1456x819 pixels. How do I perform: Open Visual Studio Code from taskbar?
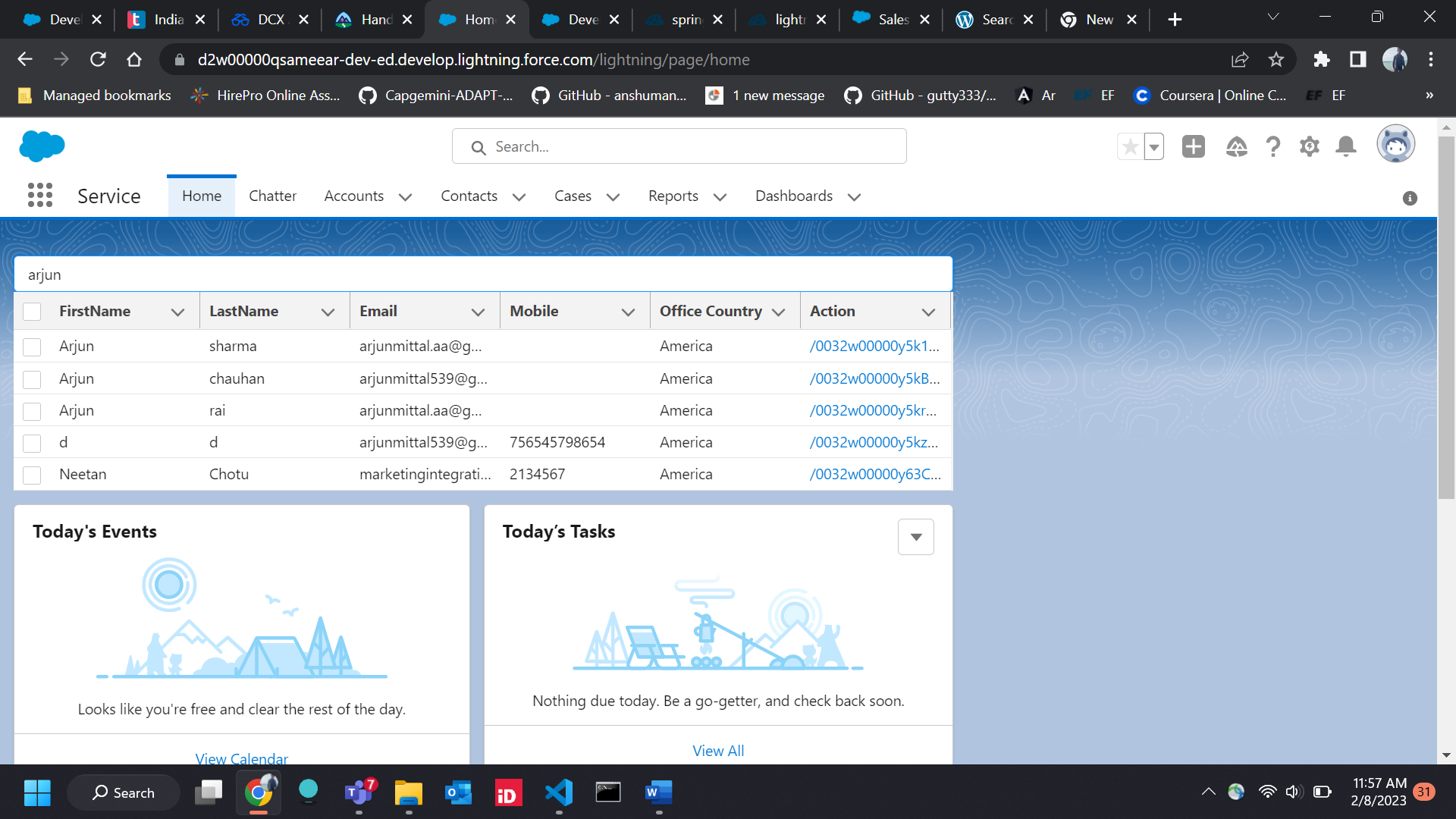pos(559,792)
